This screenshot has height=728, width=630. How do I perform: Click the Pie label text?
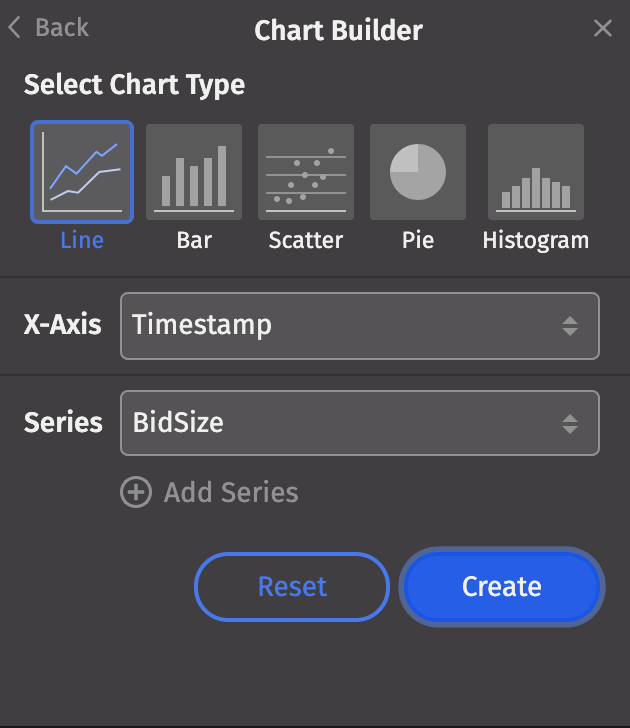(x=418, y=240)
